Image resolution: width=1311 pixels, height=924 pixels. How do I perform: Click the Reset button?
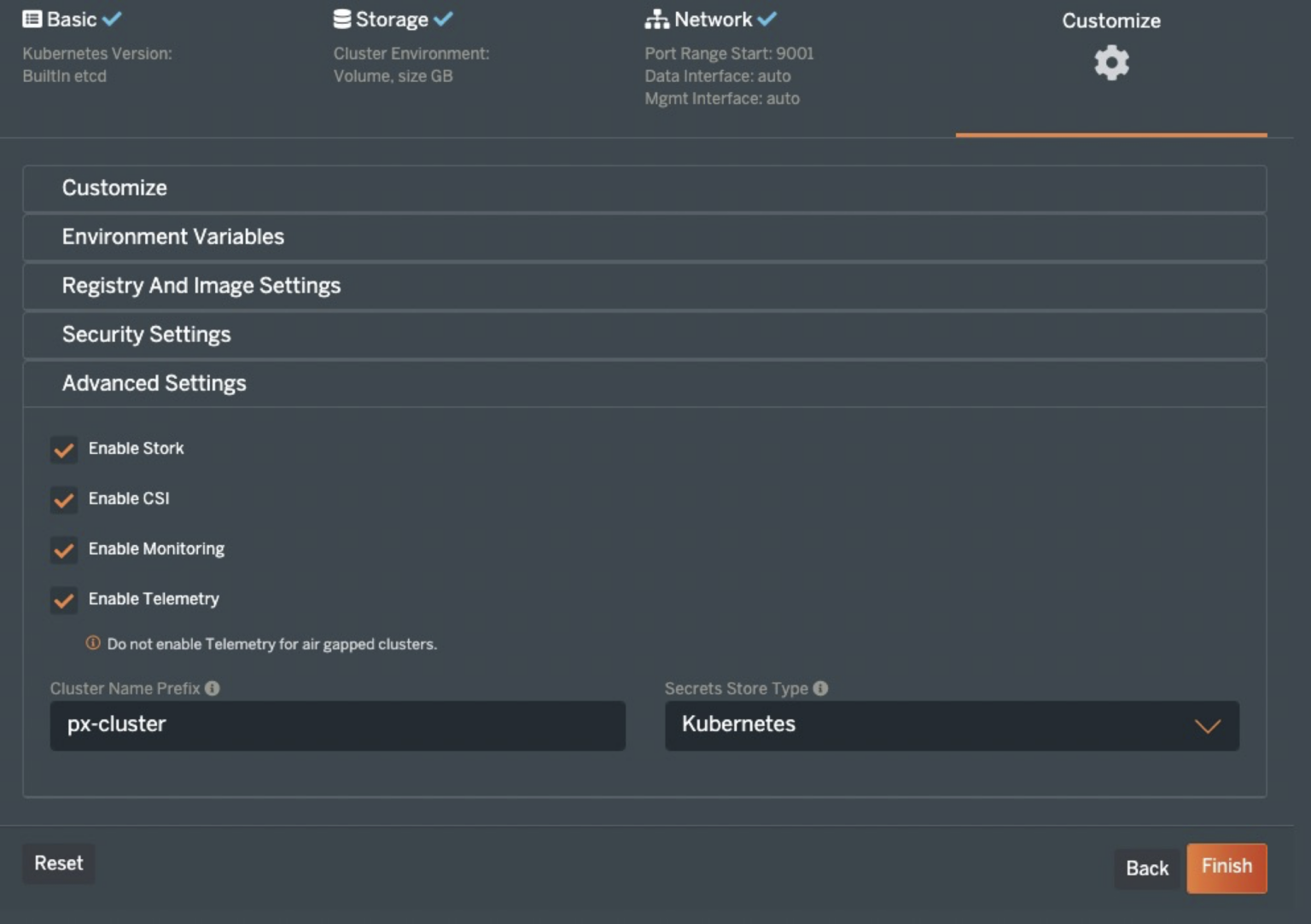point(58,863)
